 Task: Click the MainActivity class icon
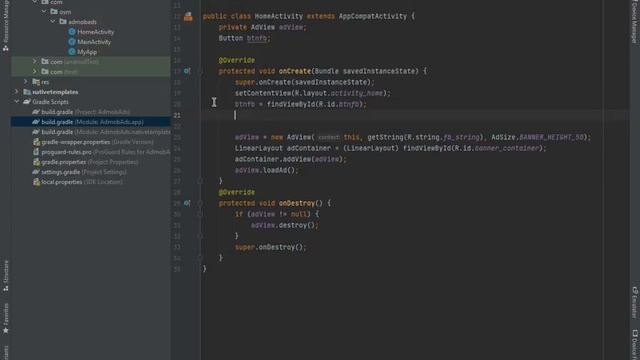[72, 42]
